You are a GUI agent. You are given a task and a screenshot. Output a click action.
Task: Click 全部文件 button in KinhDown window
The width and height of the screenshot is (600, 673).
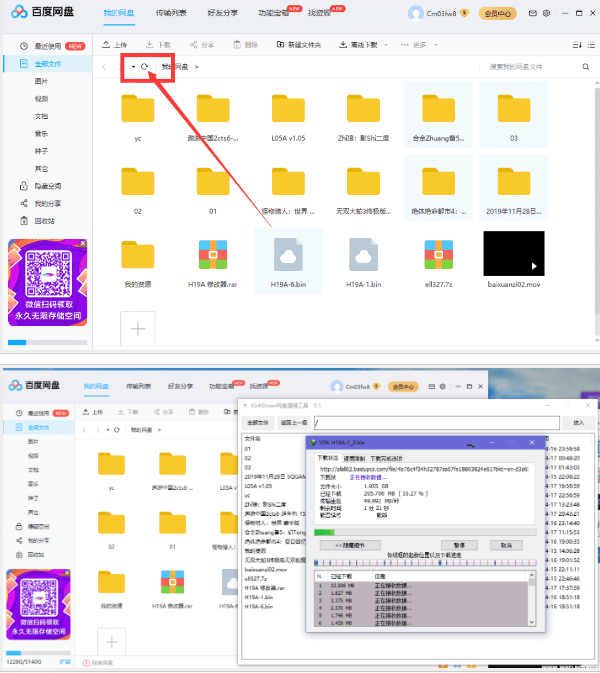(x=258, y=423)
